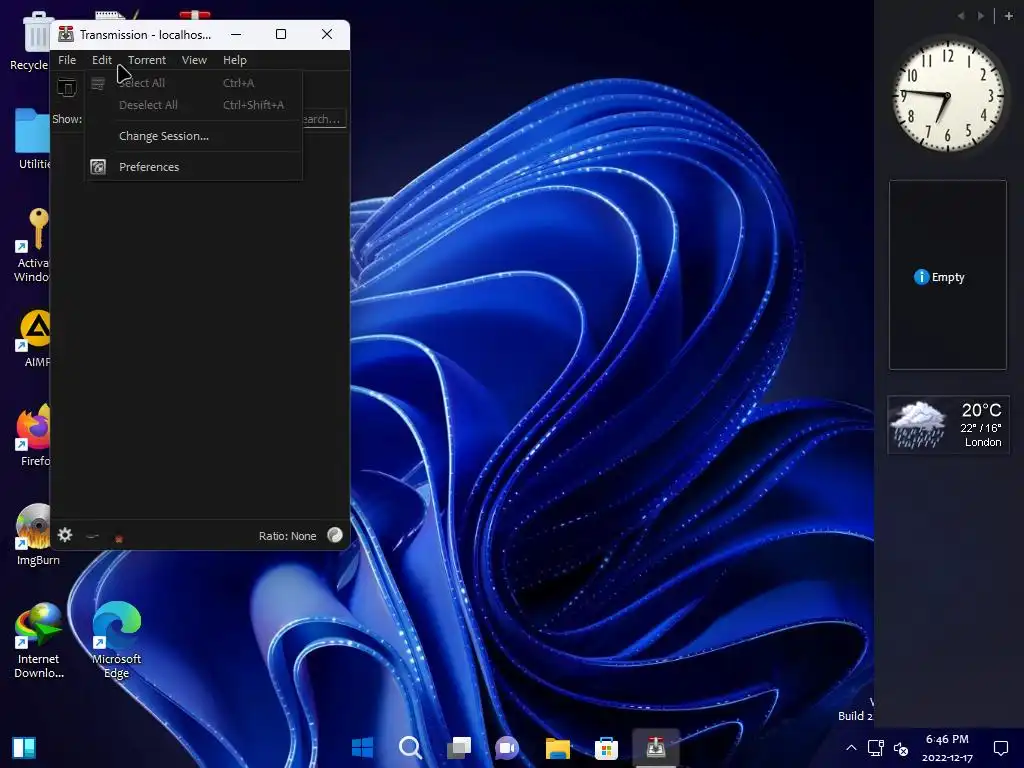Click the sidebar next page arrow
The height and width of the screenshot is (768, 1024).
click(980, 16)
